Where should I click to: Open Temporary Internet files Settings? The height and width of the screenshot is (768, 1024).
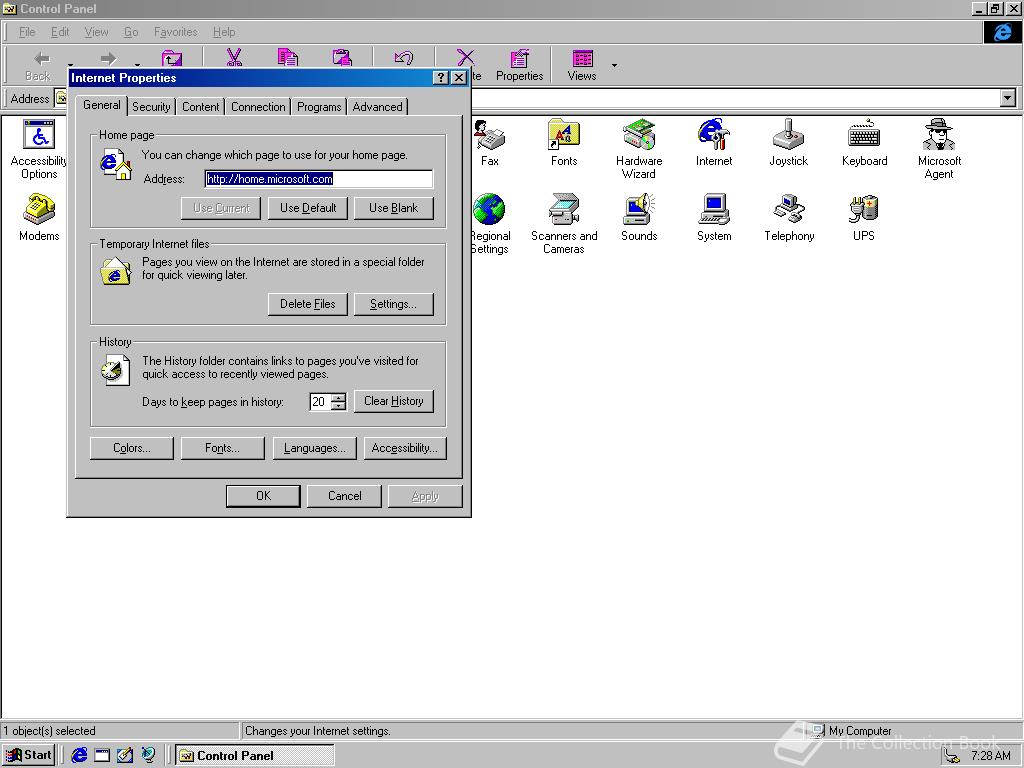point(393,304)
